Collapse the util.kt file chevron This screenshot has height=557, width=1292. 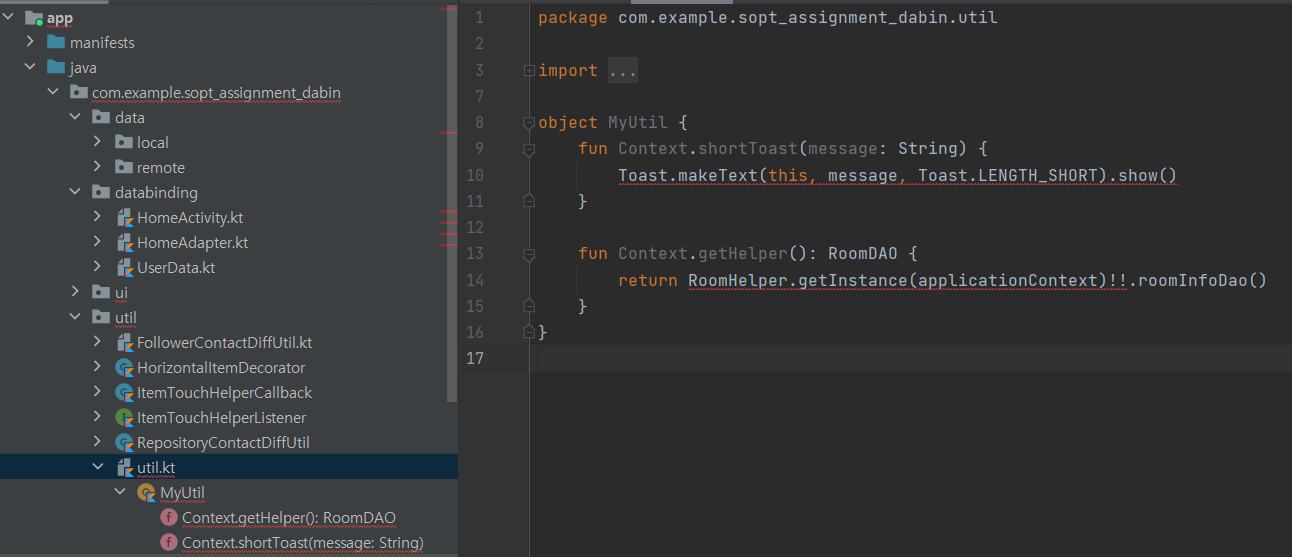click(x=97, y=467)
